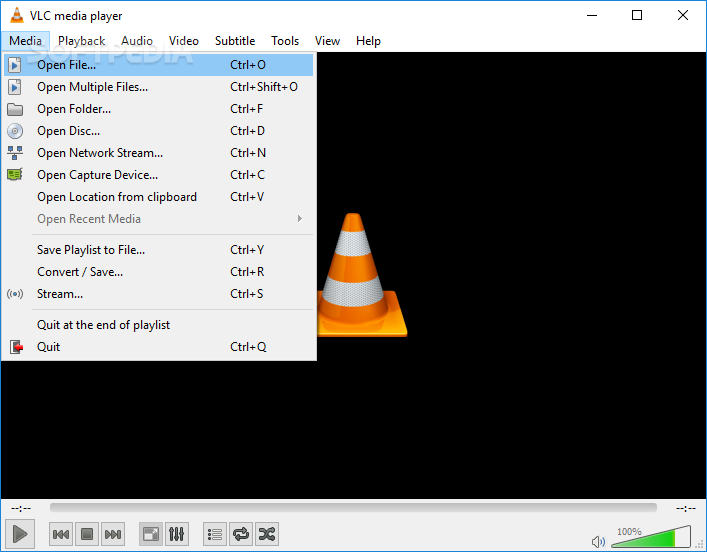Open the Video menu
This screenshot has height=552, width=707.
184,41
